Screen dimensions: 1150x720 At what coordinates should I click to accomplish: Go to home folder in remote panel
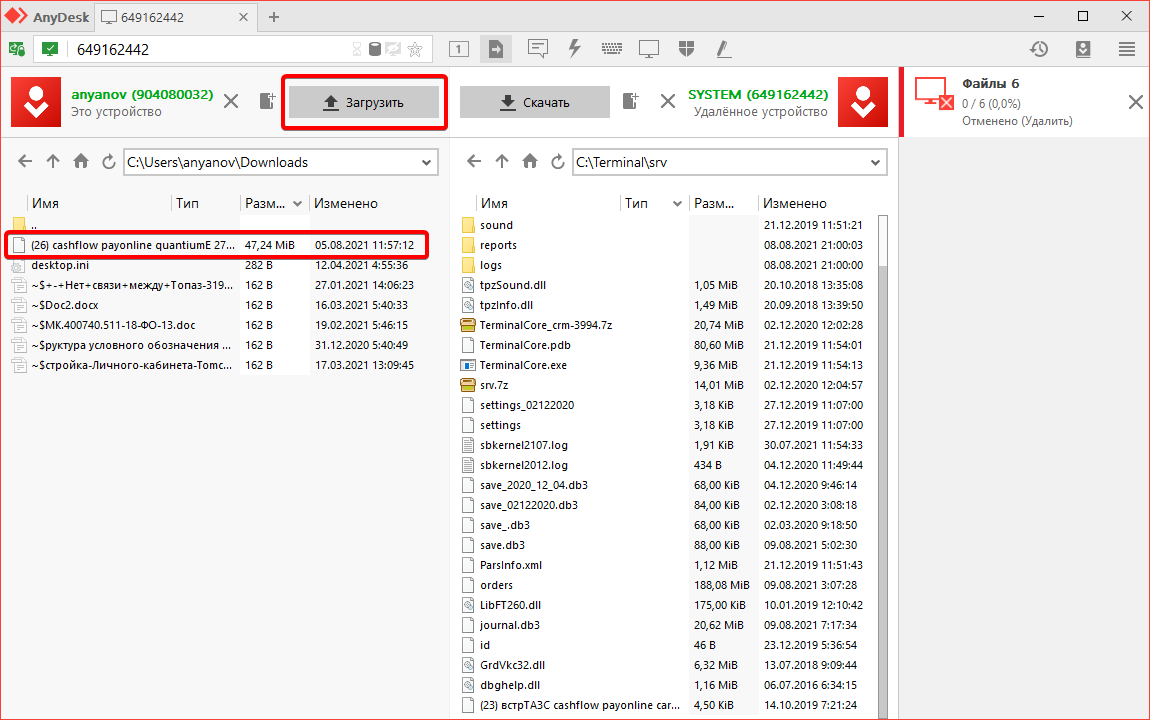click(530, 161)
